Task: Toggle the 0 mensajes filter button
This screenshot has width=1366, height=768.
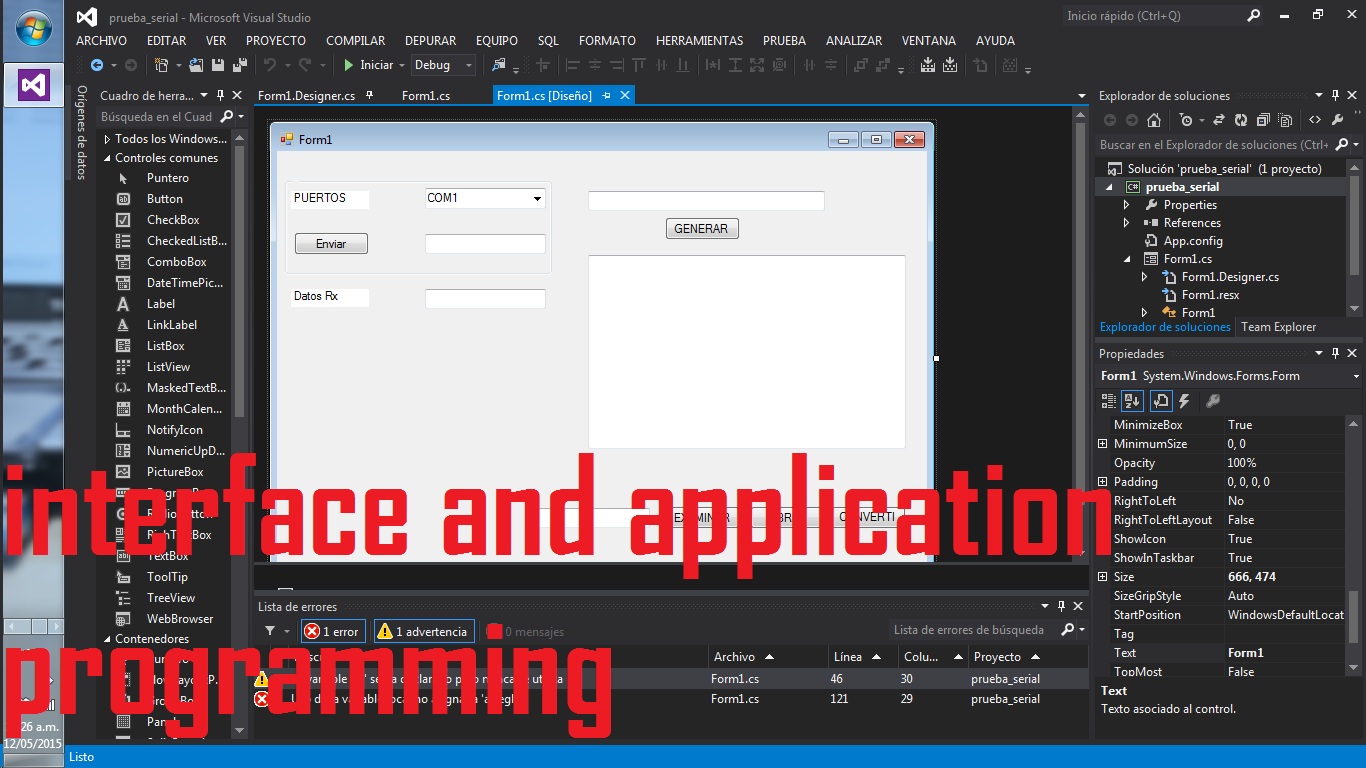Action: (525, 631)
